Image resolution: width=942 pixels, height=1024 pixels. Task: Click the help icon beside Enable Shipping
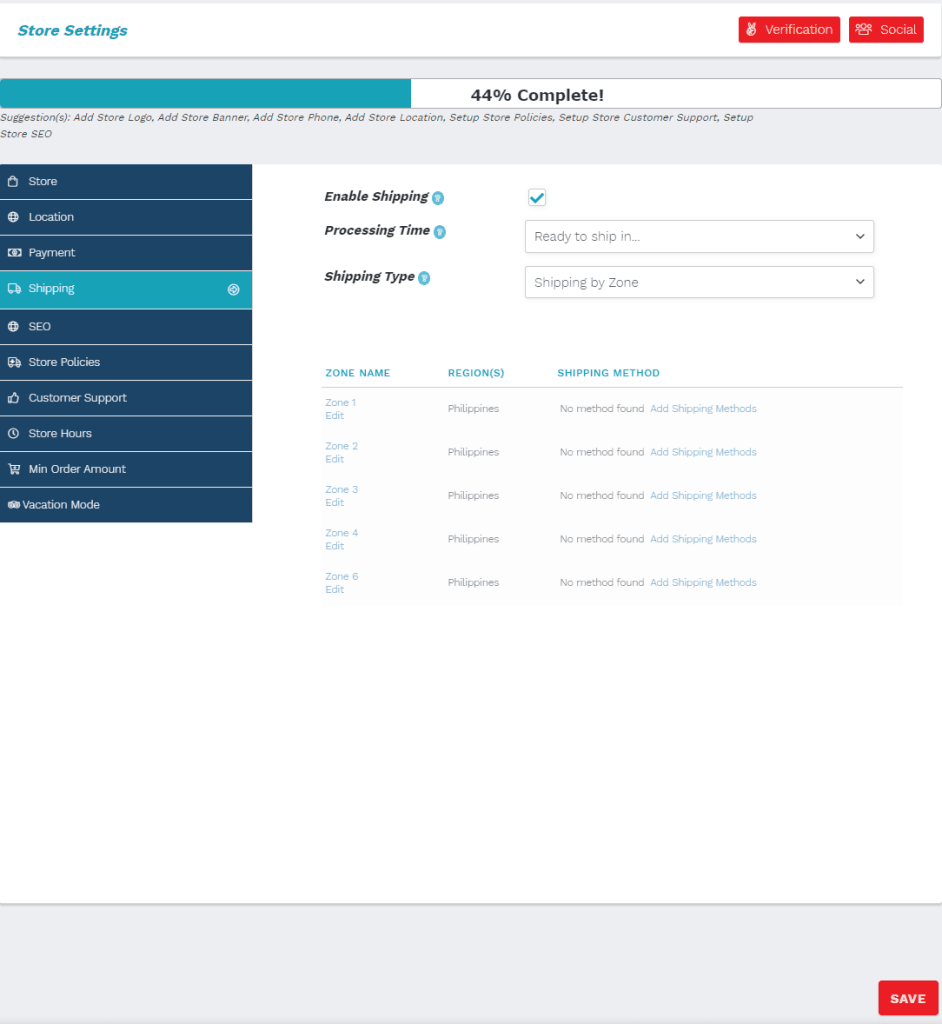coord(438,198)
